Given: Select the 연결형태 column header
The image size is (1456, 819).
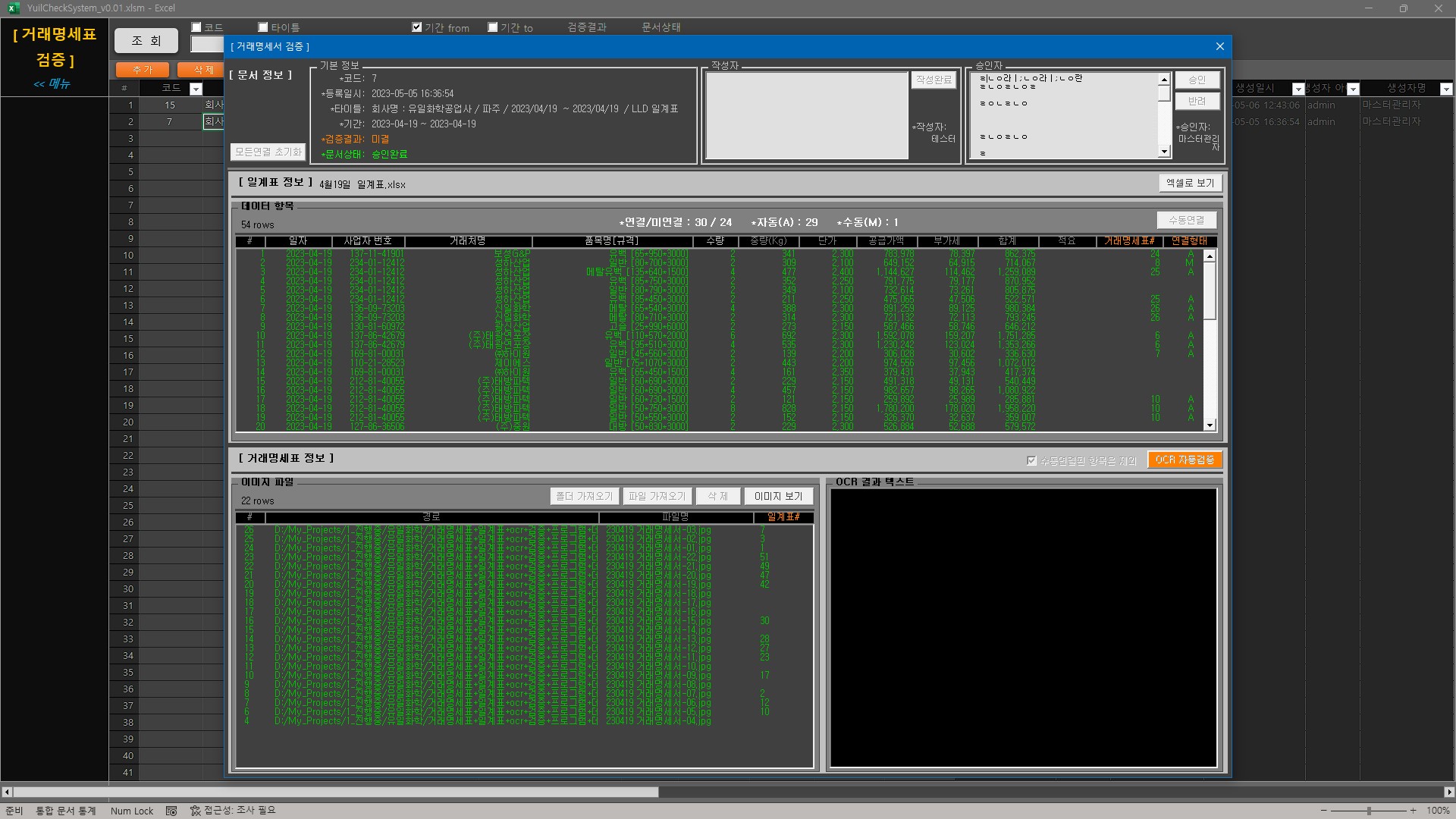Looking at the screenshot, I should 1189,241.
